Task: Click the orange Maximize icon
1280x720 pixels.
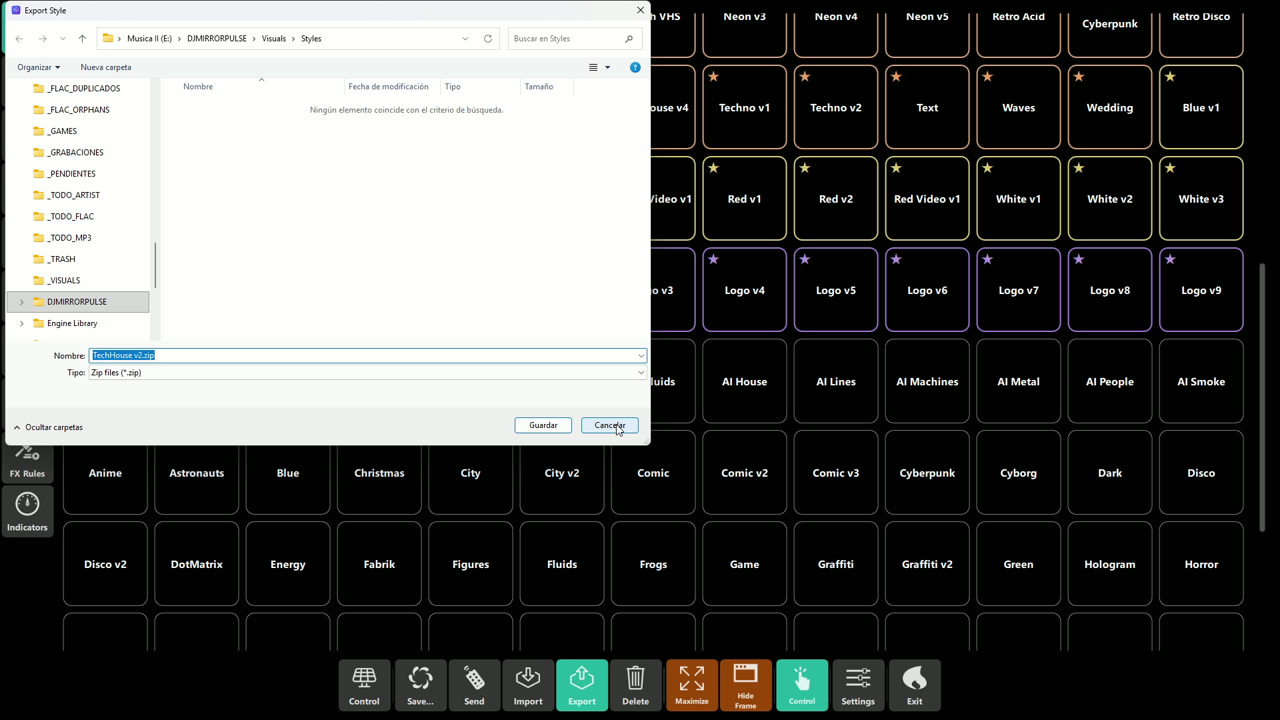Action: (692, 685)
